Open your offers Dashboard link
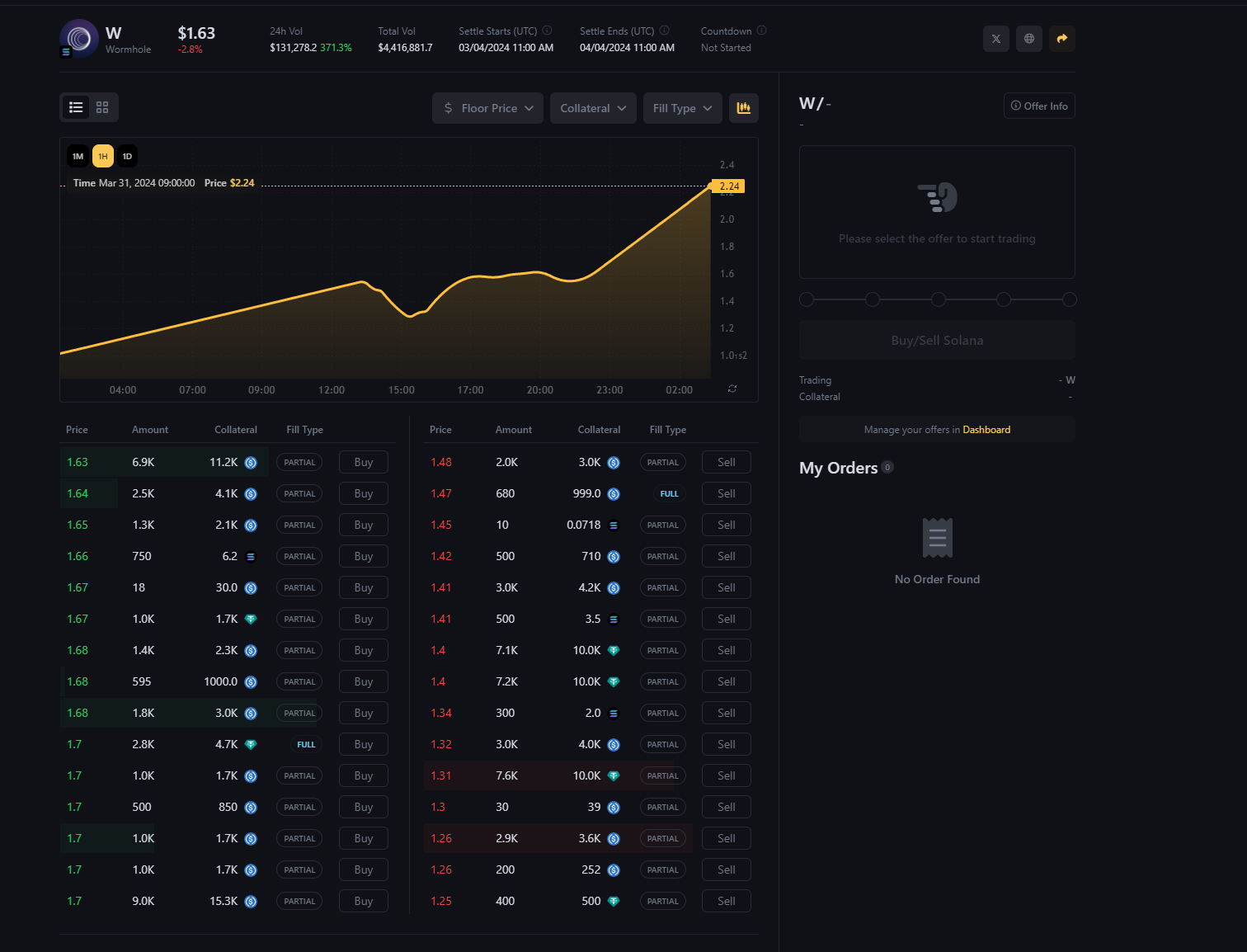Image resolution: width=1247 pixels, height=952 pixels. point(986,429)
